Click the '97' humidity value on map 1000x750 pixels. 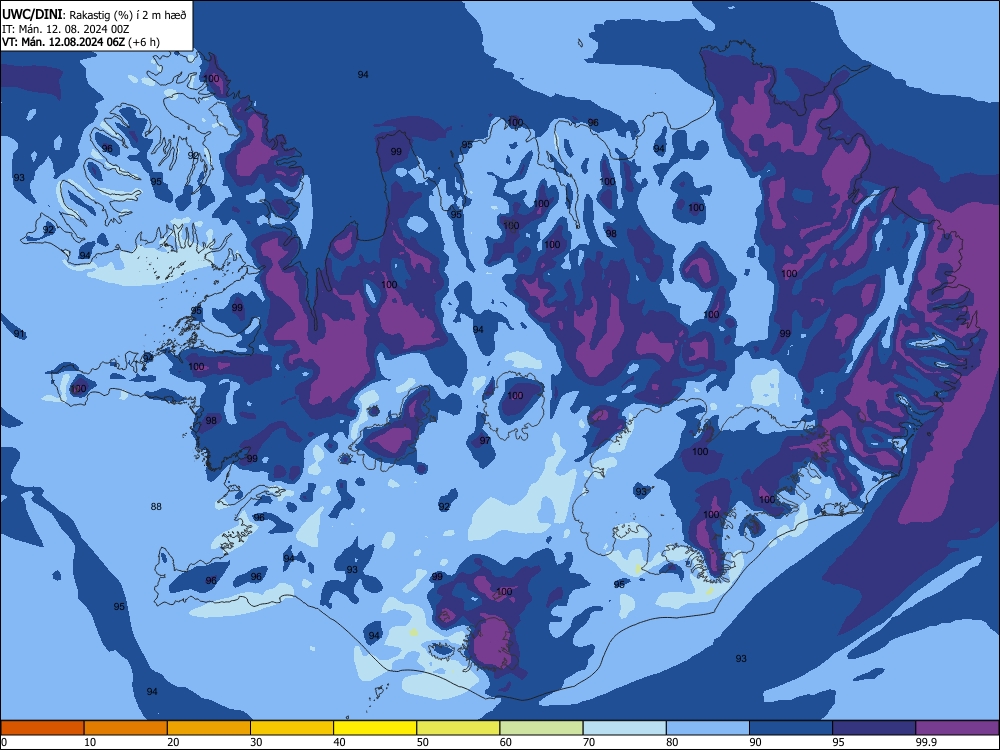point(485,441)
